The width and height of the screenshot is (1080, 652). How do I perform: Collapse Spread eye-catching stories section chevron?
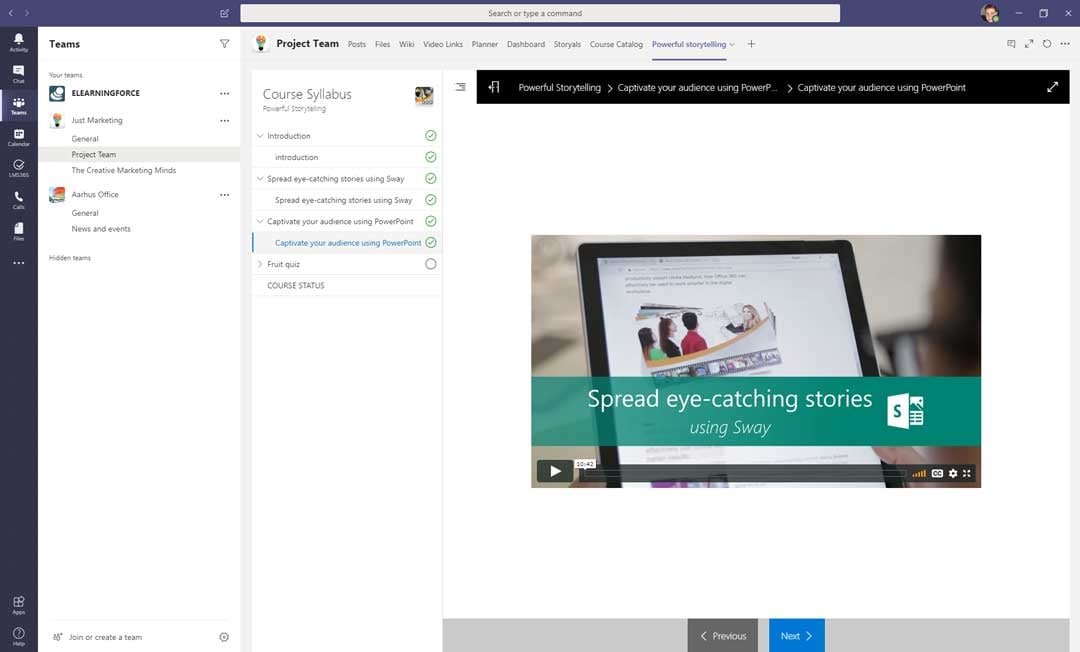(x=260, y=178)
